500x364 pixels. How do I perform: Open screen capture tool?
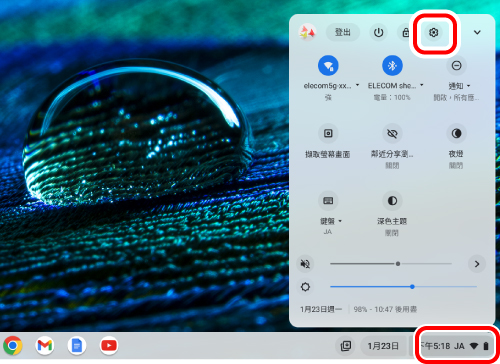coord(328,133)
